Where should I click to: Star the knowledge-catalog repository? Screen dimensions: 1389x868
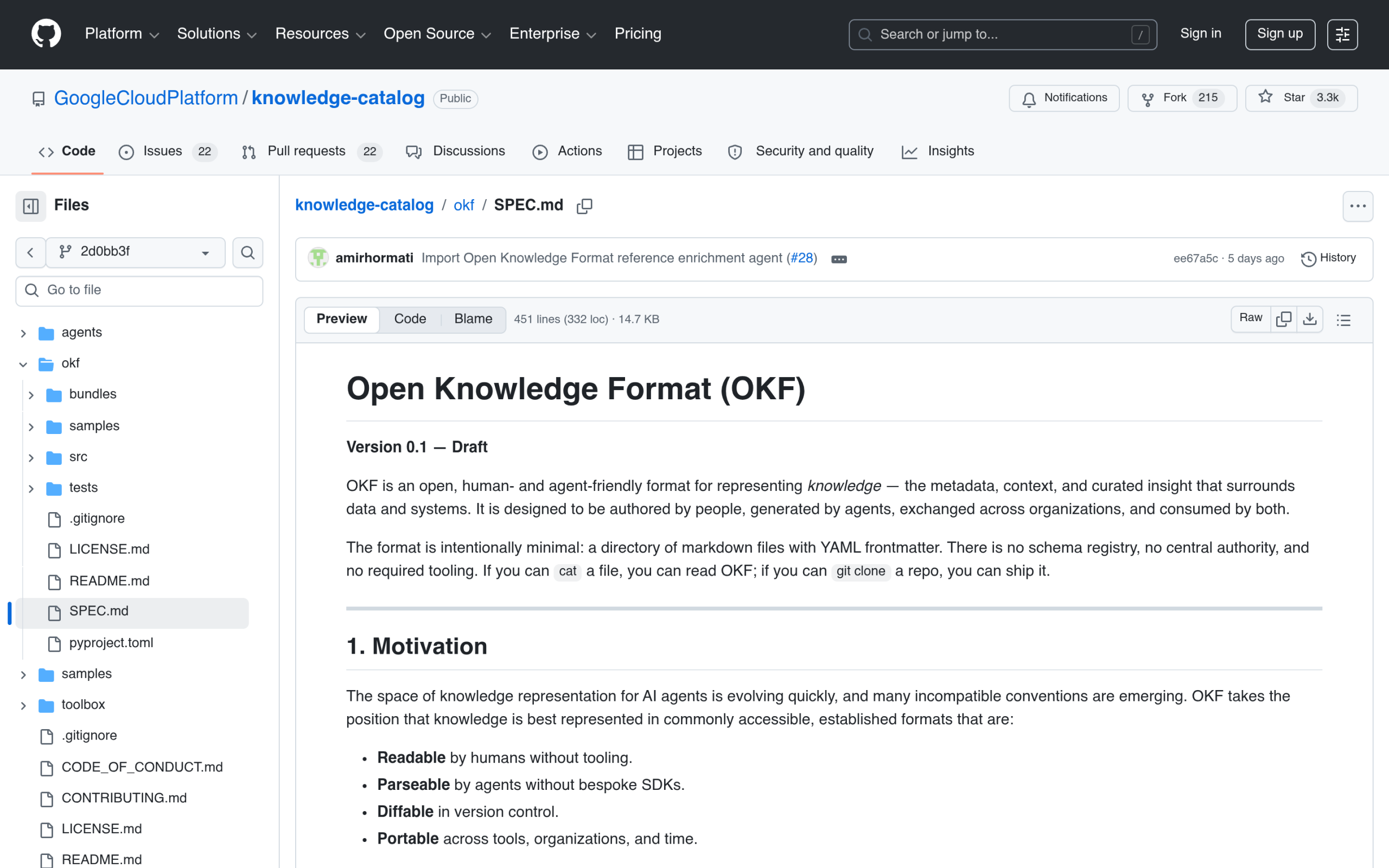1301,98
